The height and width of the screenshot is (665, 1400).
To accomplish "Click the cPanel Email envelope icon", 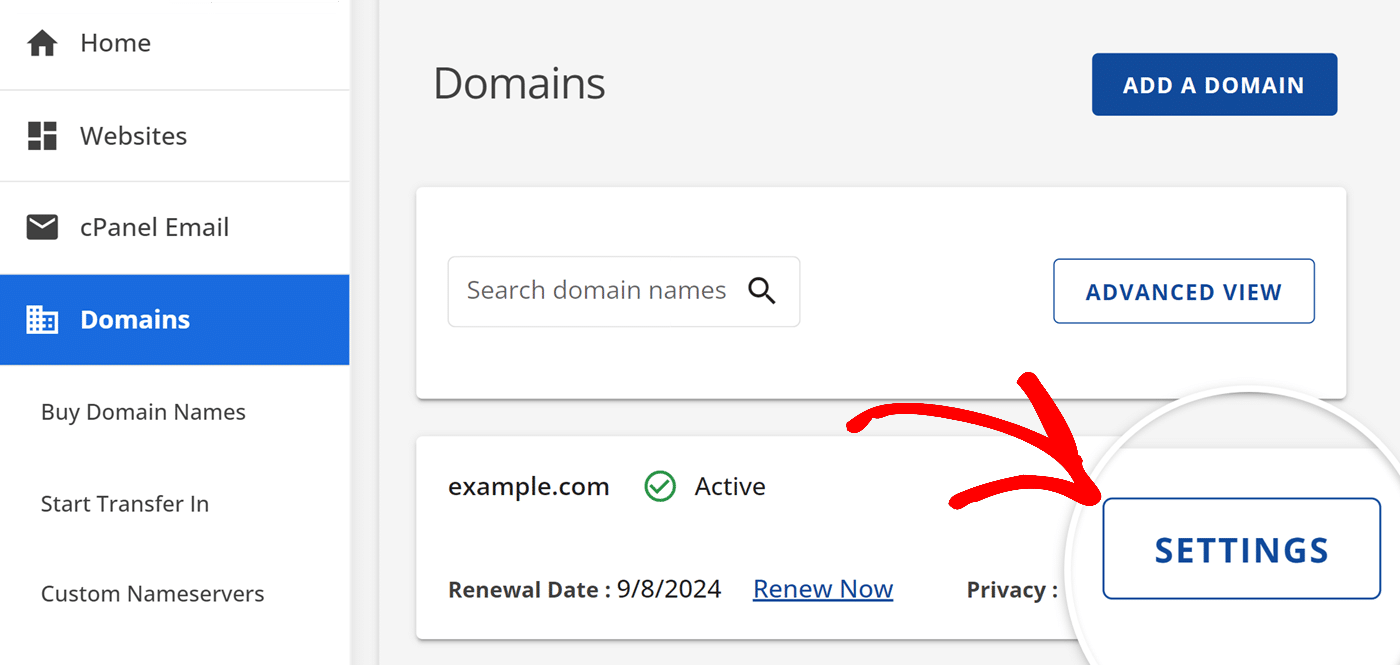I will click(x=42, y=228).
